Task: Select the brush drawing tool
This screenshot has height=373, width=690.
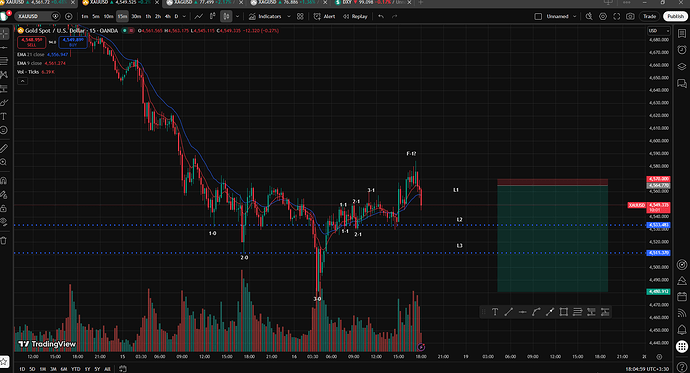Action: click(x=4, y=102)
